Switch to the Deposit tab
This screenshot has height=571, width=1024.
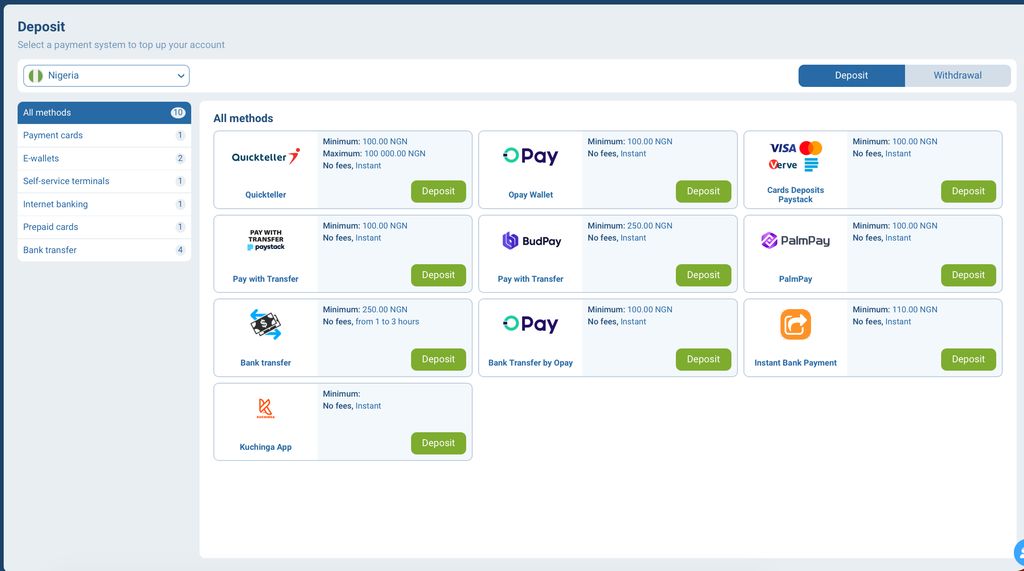coord(852,76)
